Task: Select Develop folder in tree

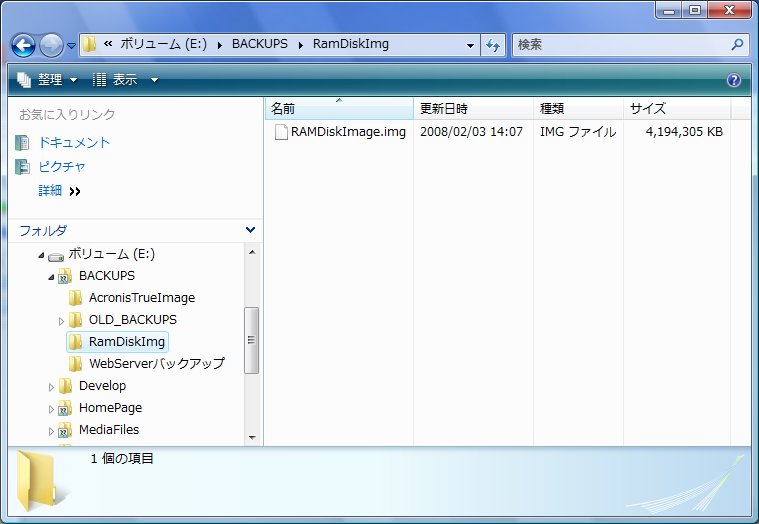Action: pyautogui.click(x=102, y=386)
